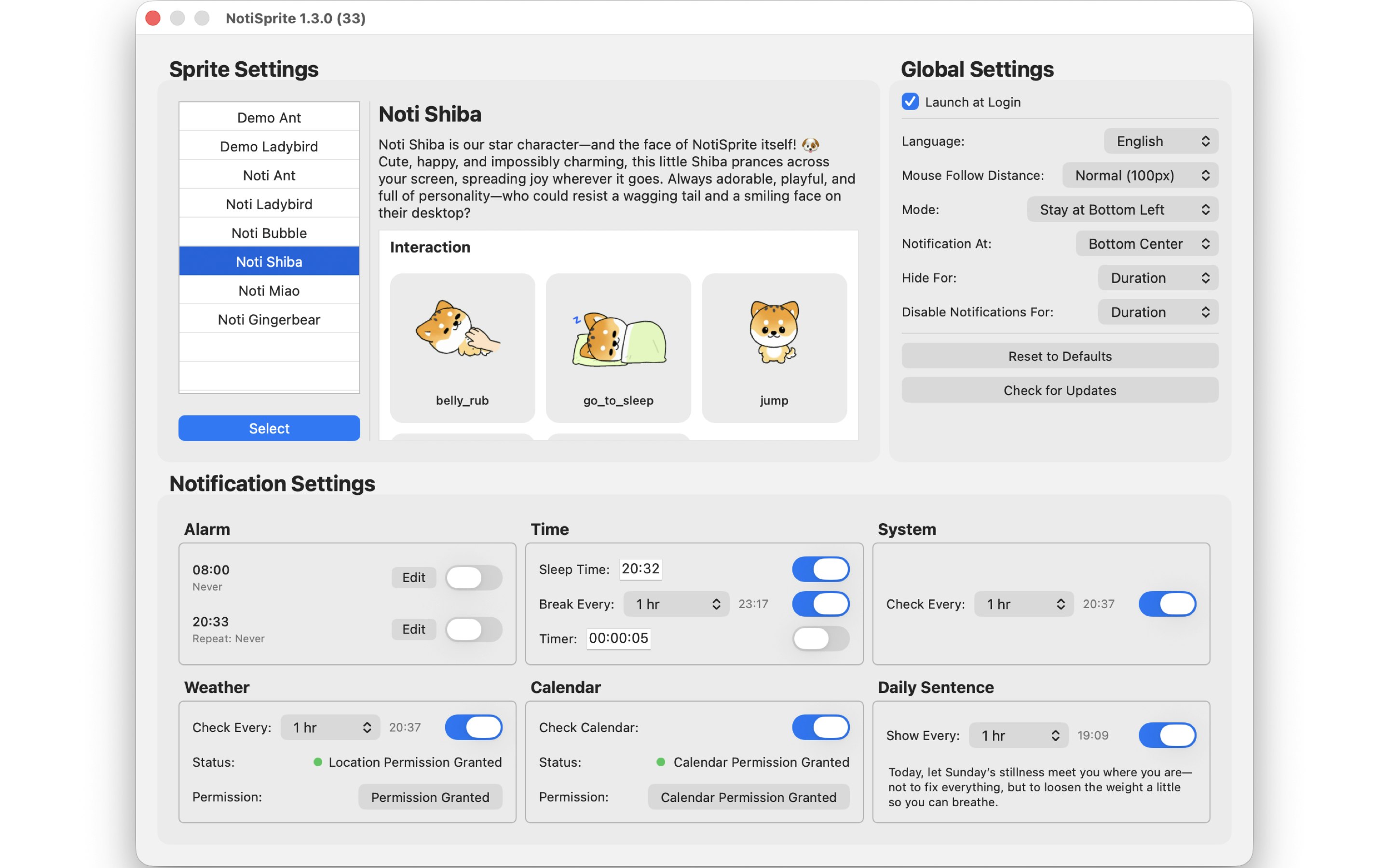This screenshot has height=868, width=1389.
Task: Disable Check Calendar
Action: point(820,727)
